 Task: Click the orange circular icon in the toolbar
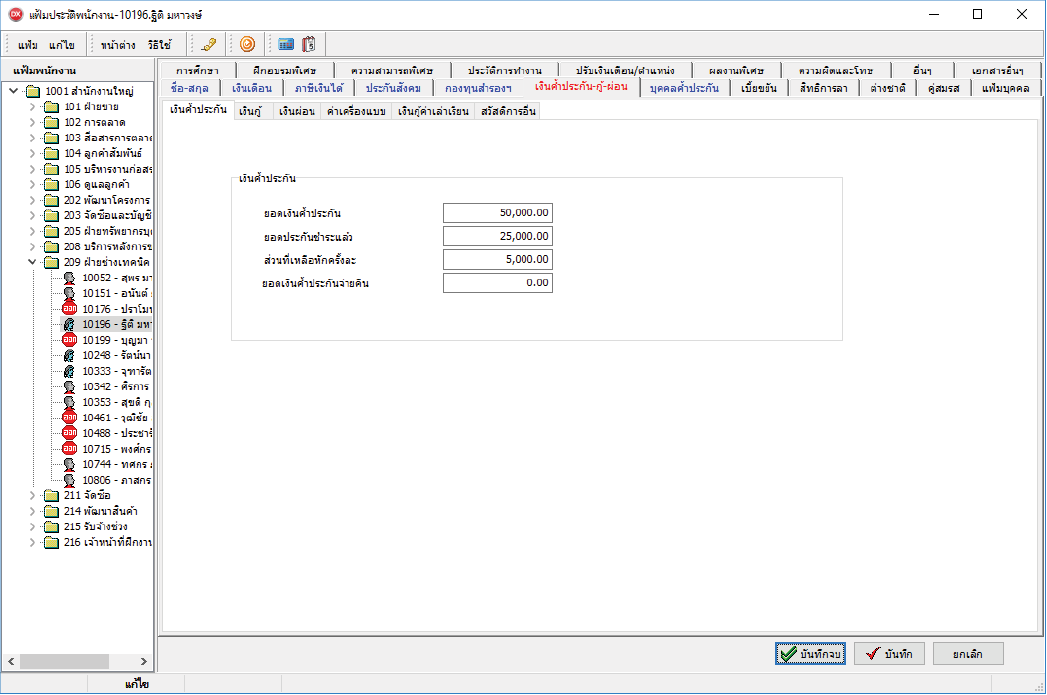[x=247, y=45]
